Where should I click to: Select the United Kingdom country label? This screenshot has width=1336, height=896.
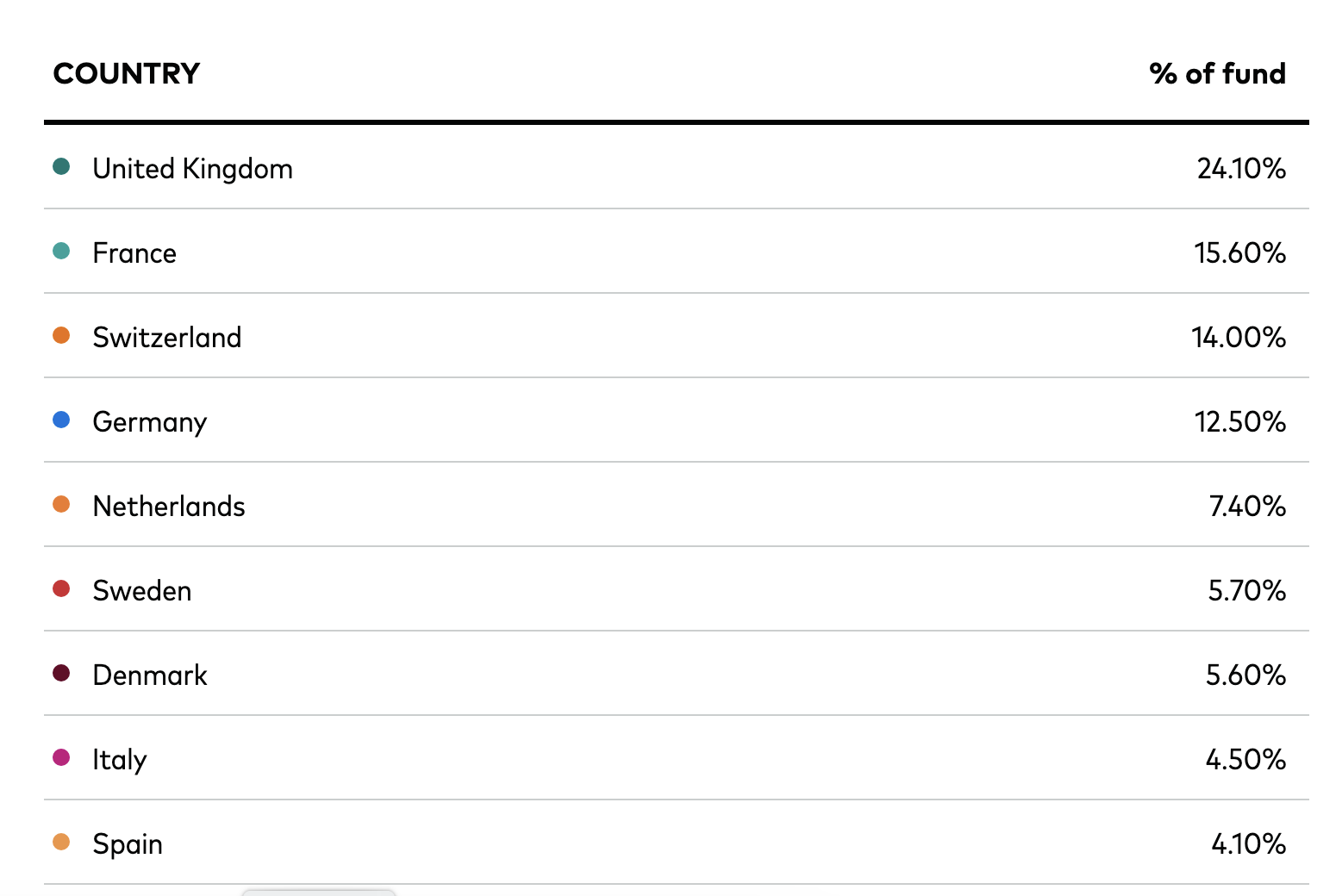point(193,169)
